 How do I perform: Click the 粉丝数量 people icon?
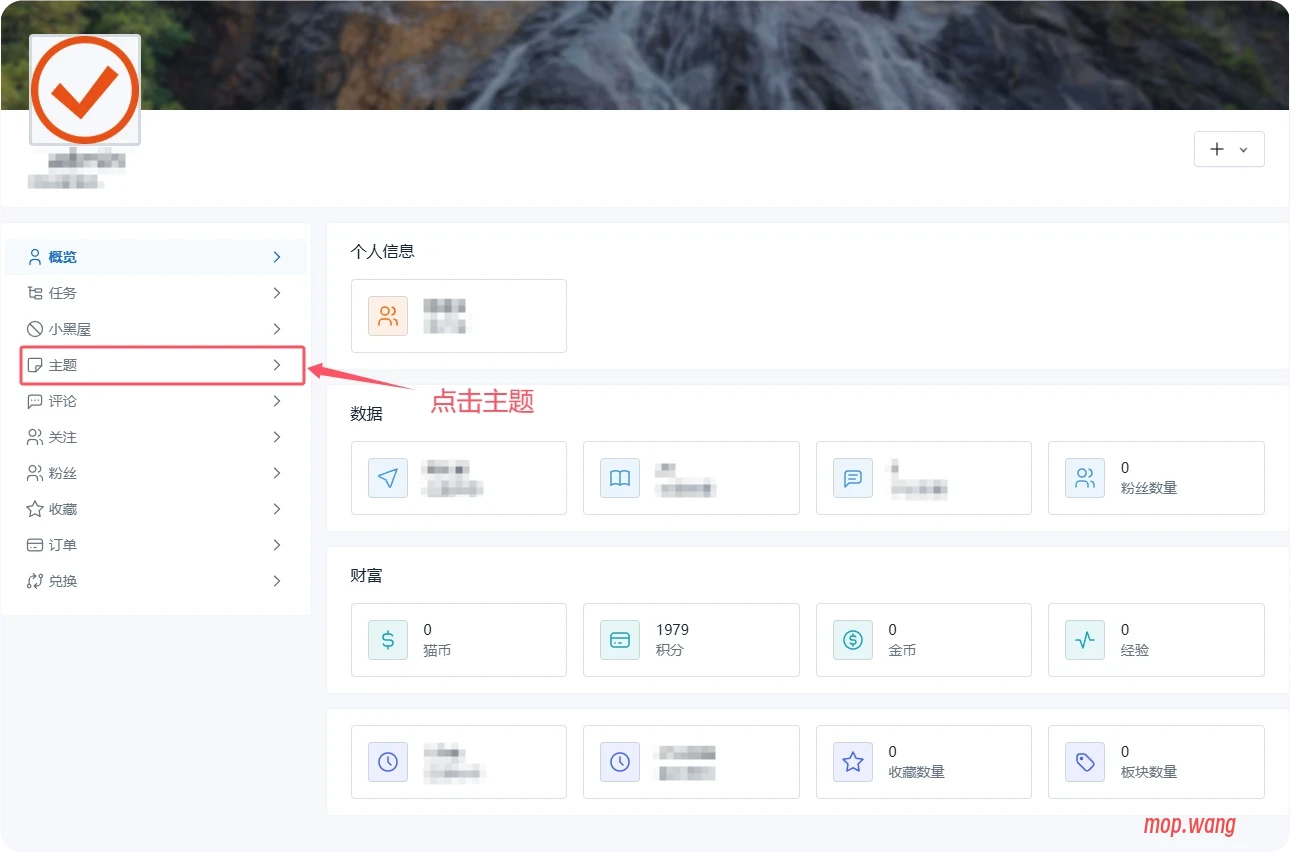tap(1085, 478)
